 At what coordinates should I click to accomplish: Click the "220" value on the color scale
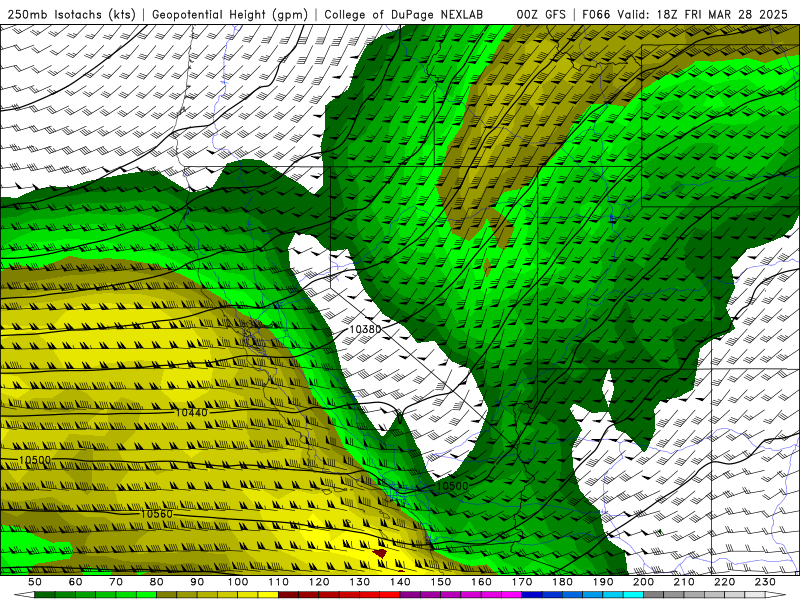(724, 582)
